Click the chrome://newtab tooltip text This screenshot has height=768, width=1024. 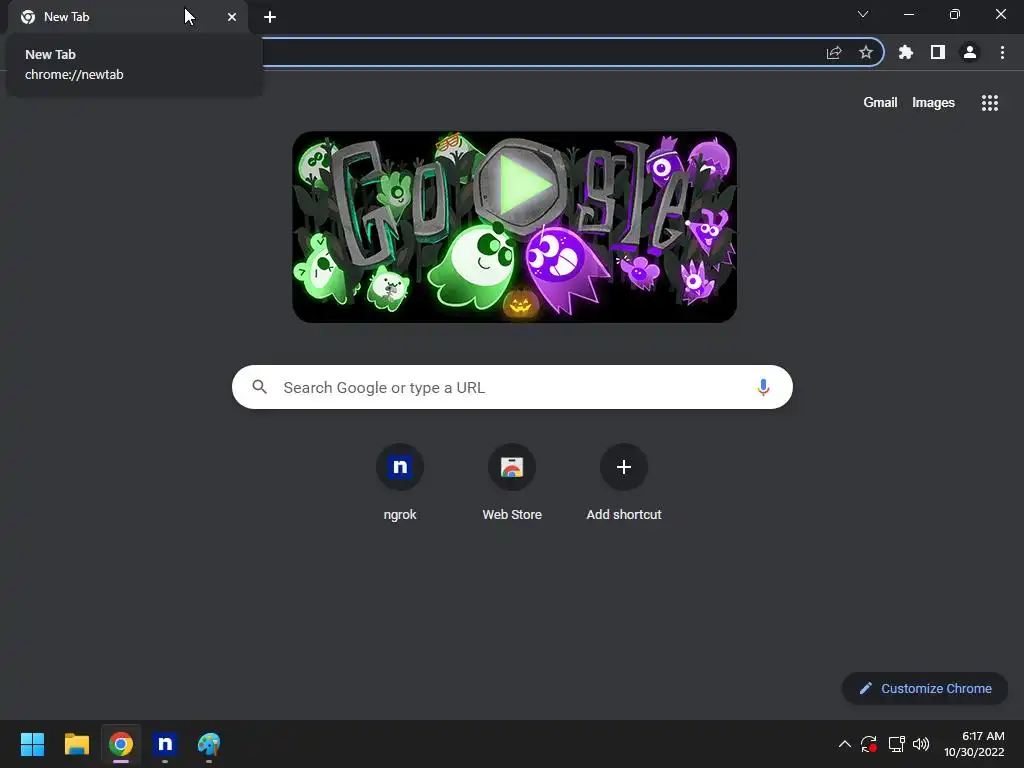coord(74,74)
